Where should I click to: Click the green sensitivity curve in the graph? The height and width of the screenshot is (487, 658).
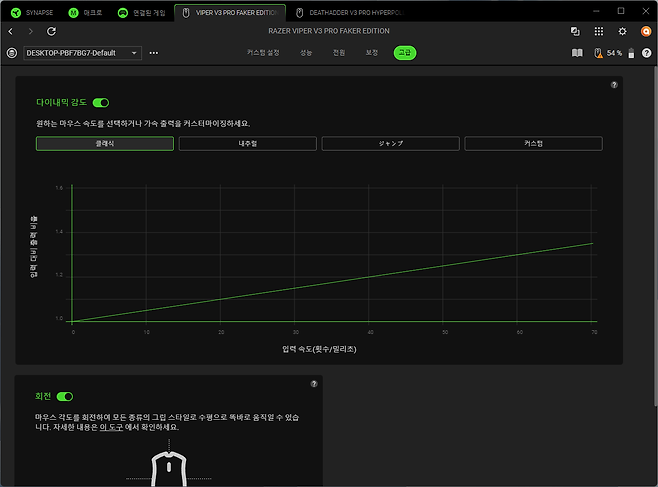coord(332,282)
